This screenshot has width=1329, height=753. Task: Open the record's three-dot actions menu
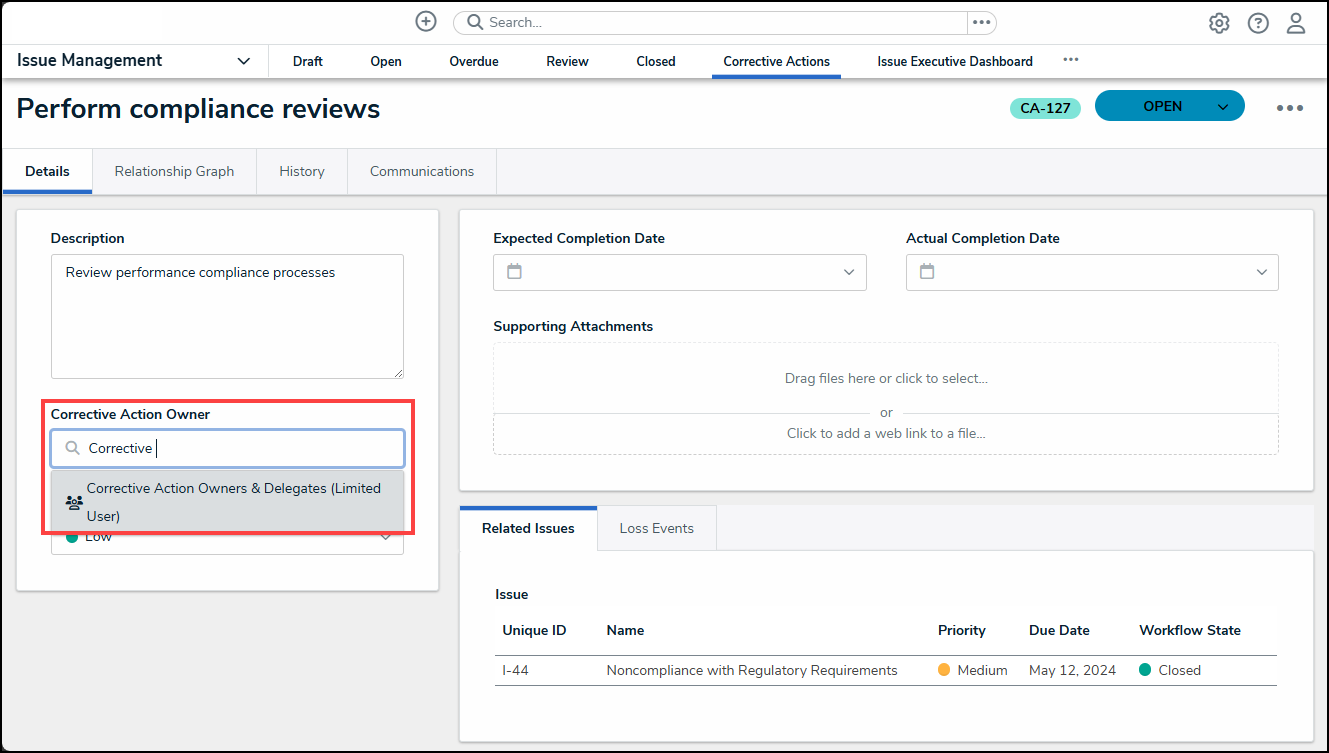(x=1289, y=108)
